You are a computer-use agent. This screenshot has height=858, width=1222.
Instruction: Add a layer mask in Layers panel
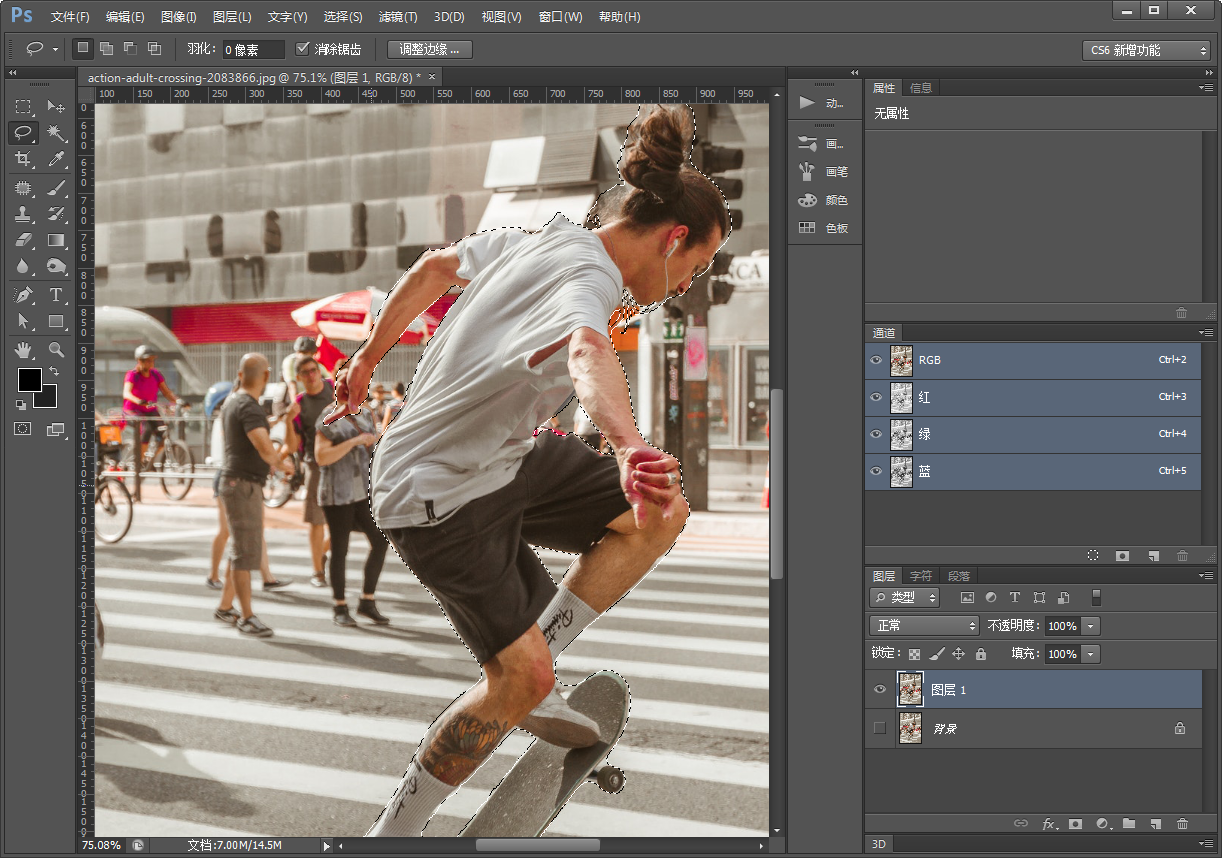click(1075, 824)
